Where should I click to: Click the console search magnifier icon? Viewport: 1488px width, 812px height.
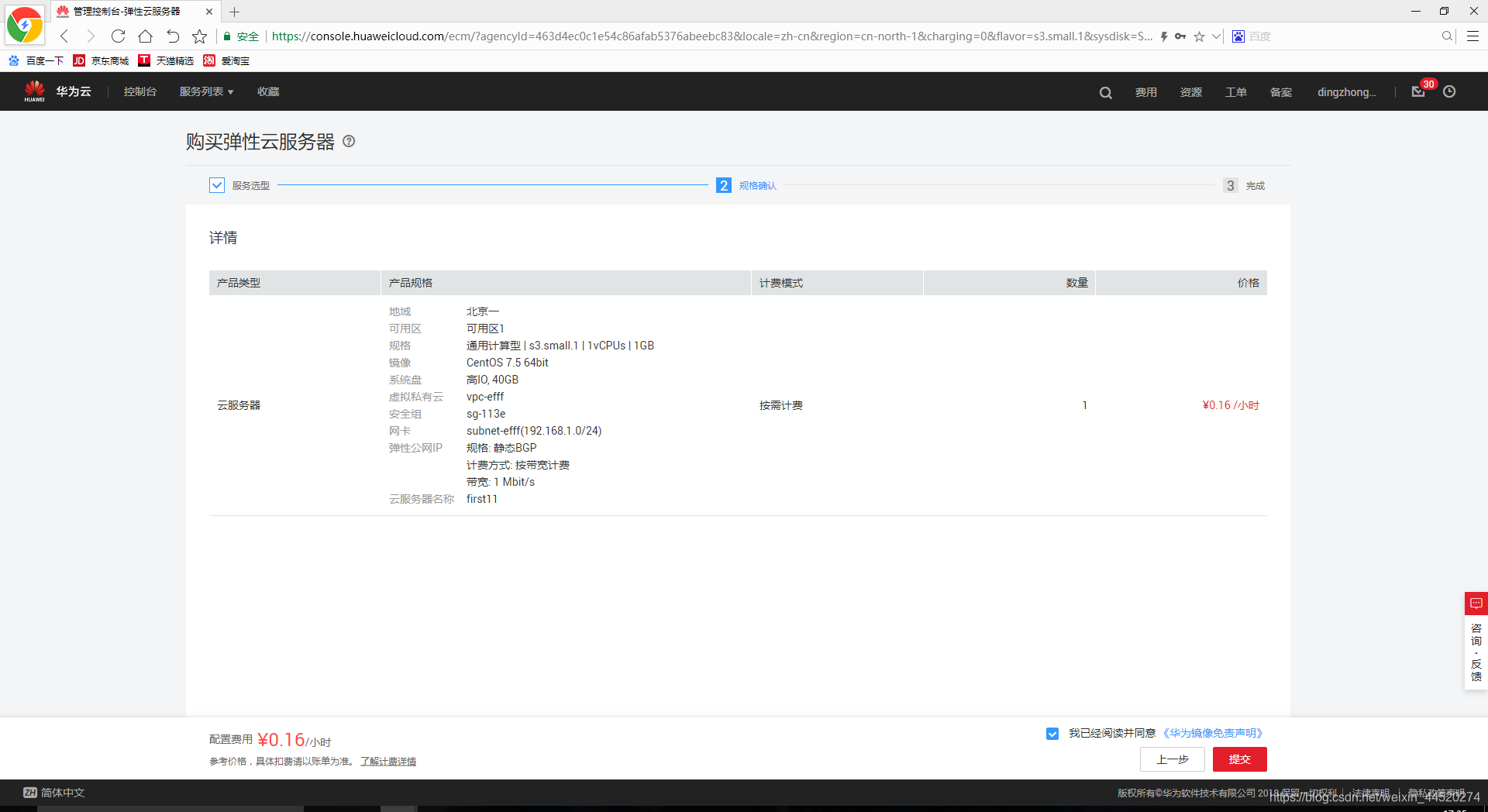click(1106, 92)
